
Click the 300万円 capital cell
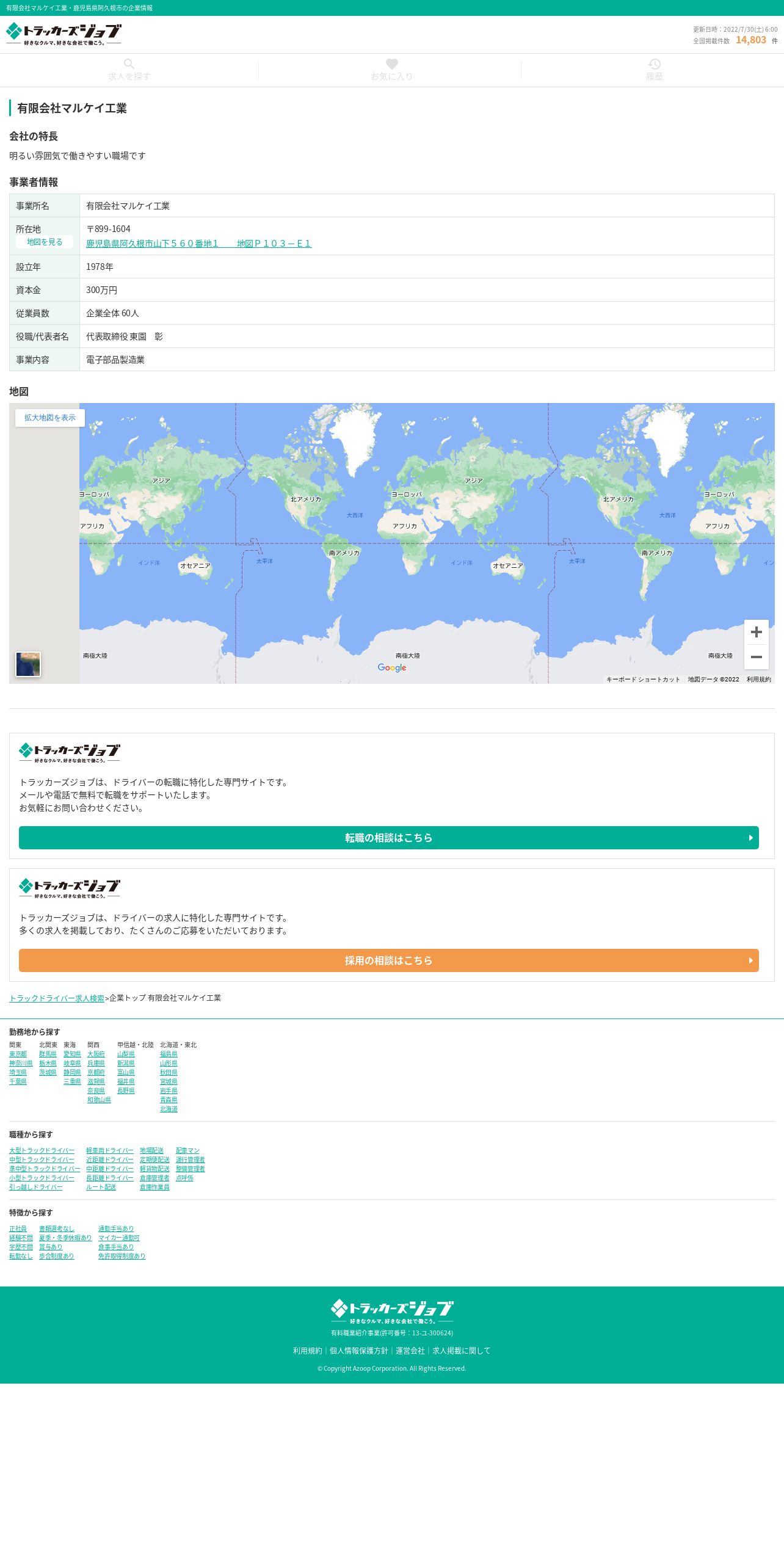coord(427,290)
